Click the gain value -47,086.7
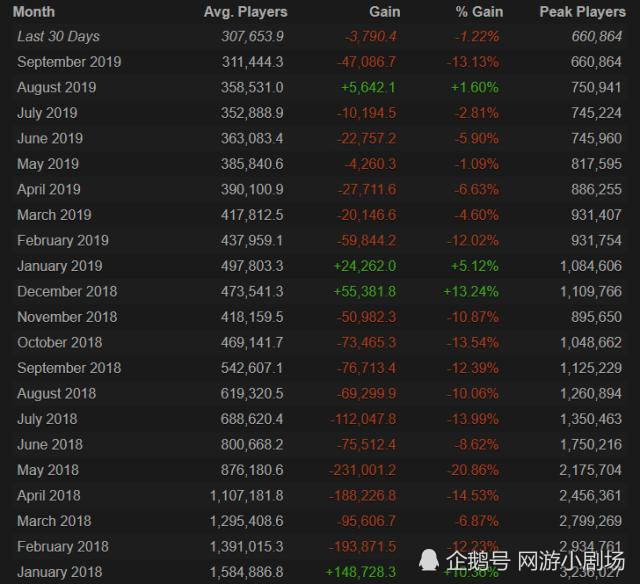This screenshot has width=641, height=584. tap(366, 62)
